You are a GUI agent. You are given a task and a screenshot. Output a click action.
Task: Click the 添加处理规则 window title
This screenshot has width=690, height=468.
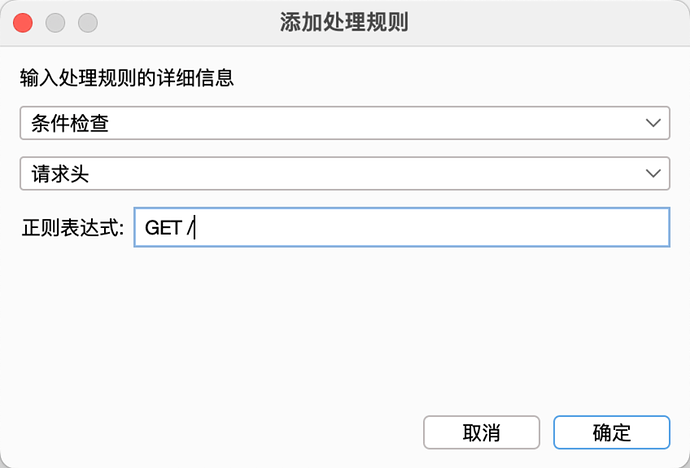[x=344, y=22]
